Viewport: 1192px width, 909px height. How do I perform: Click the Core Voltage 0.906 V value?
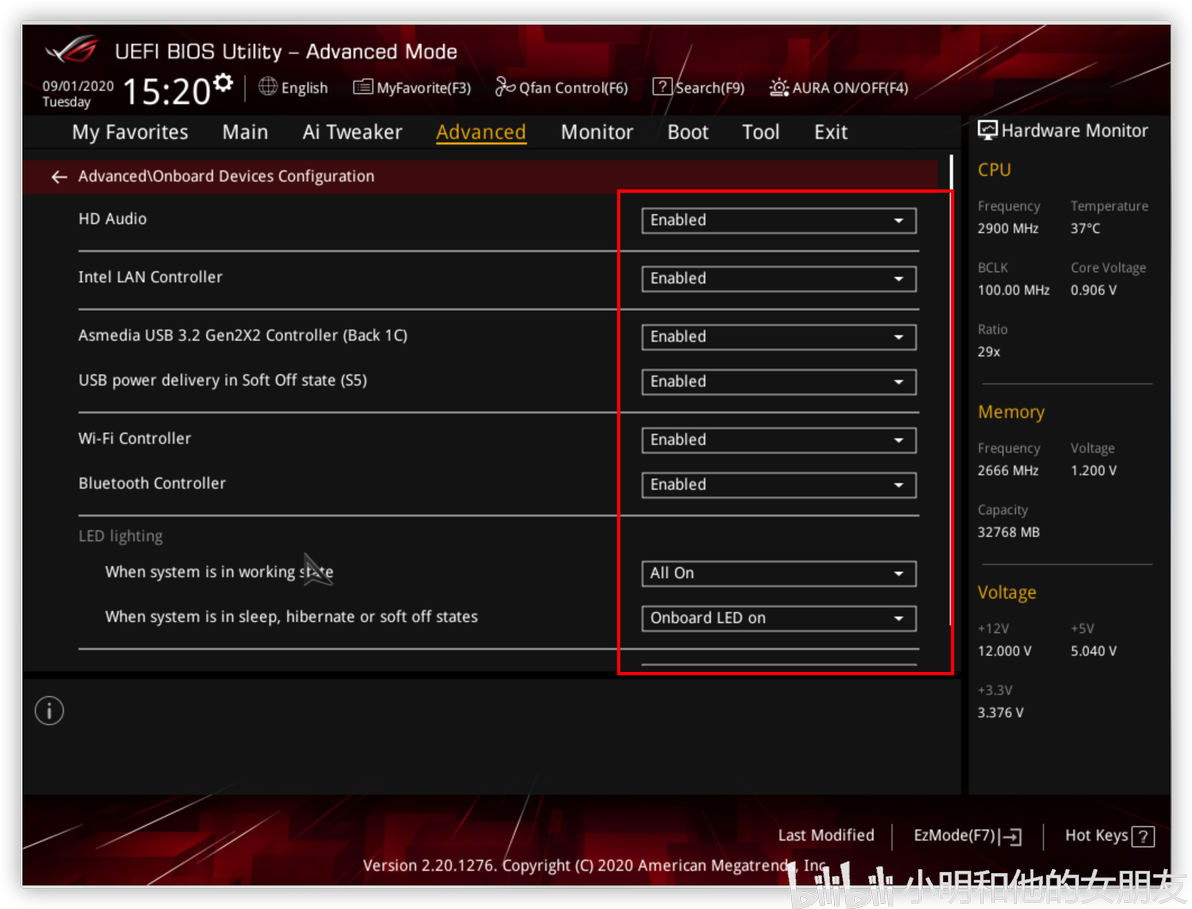tap(1093, 290)
